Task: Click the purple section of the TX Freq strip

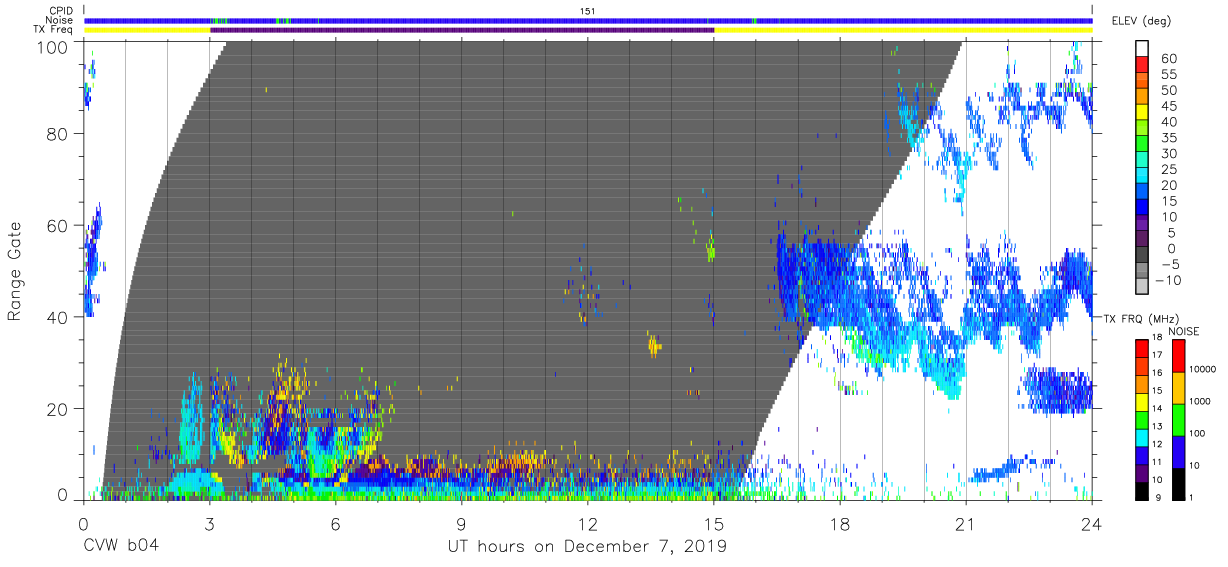Action: coord(462,30)
